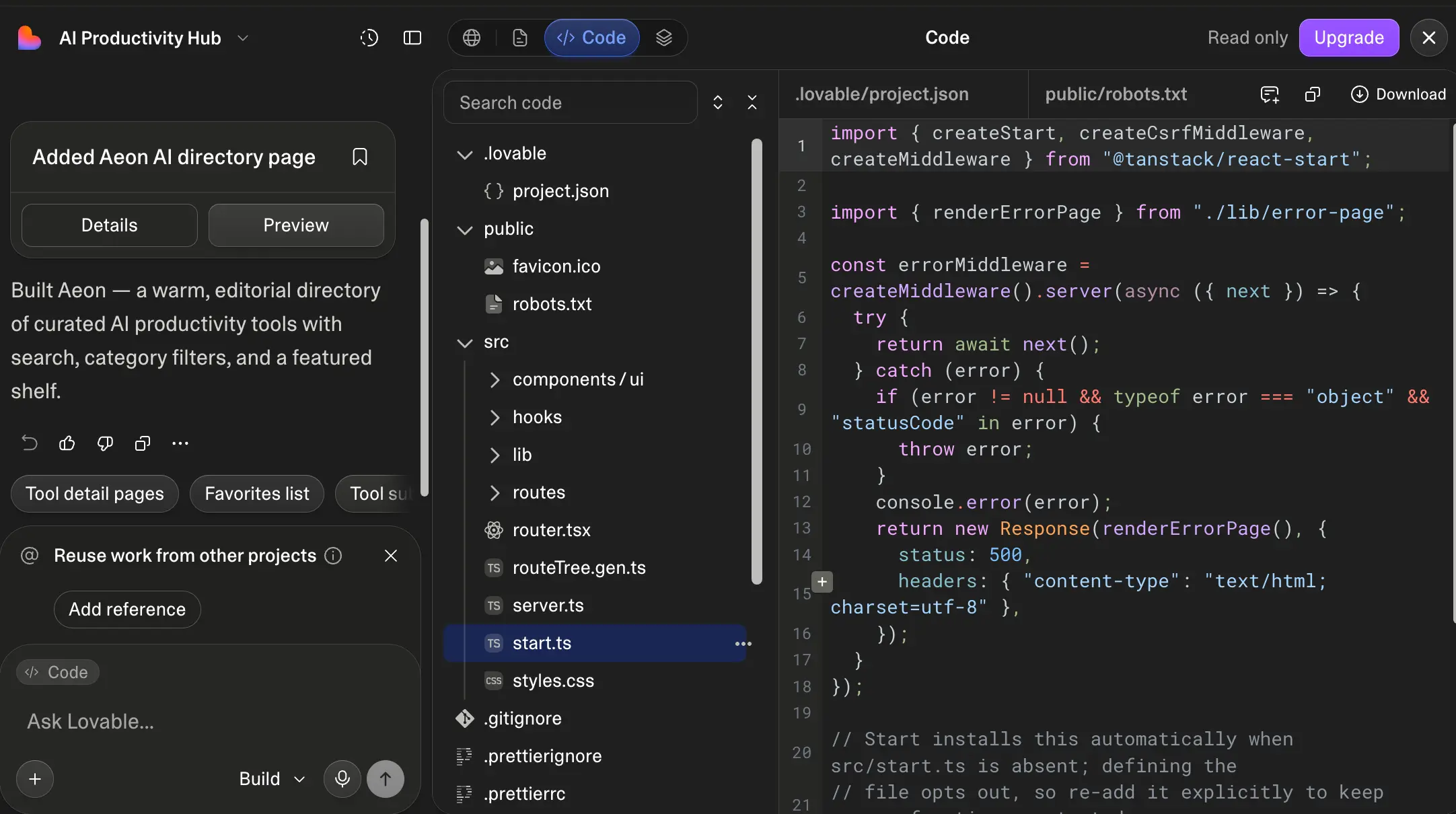1456x814 pixels.
Task: Open the document view icon
Action: [x=519, y=38]
